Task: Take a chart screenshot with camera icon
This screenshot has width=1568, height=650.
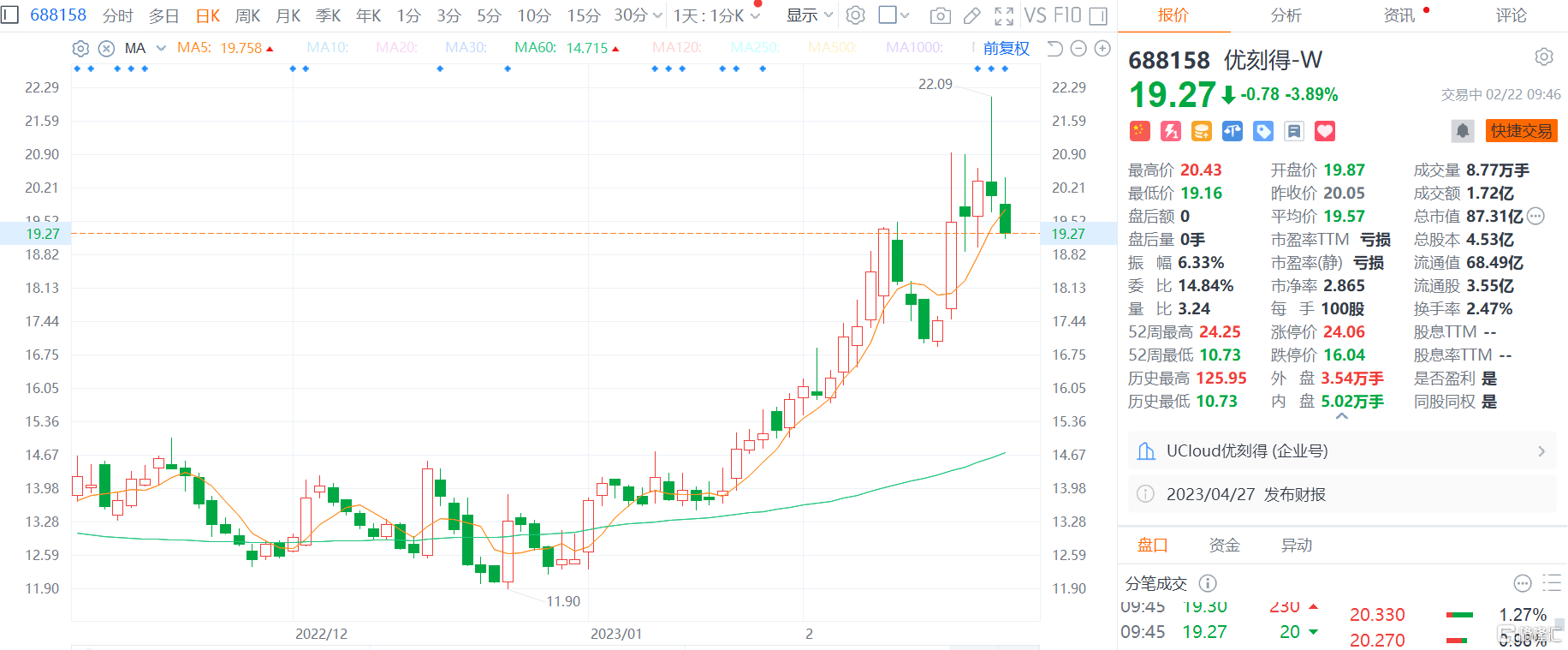Action: 940,15
